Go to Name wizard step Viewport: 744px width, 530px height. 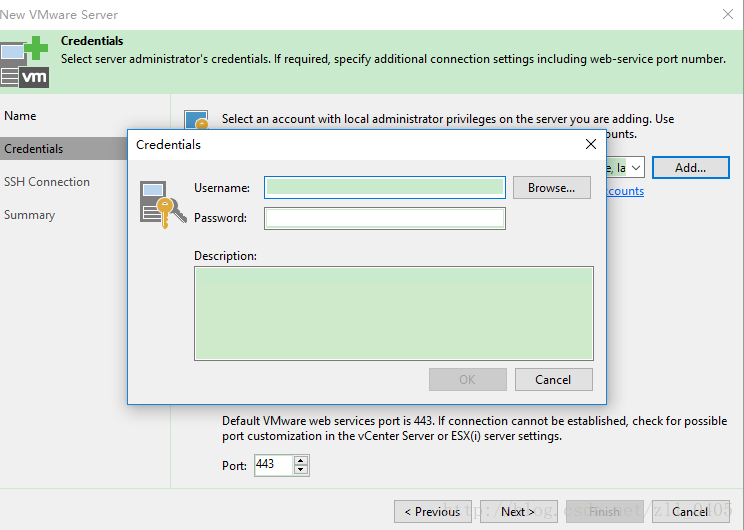click(x=20, y=116)
